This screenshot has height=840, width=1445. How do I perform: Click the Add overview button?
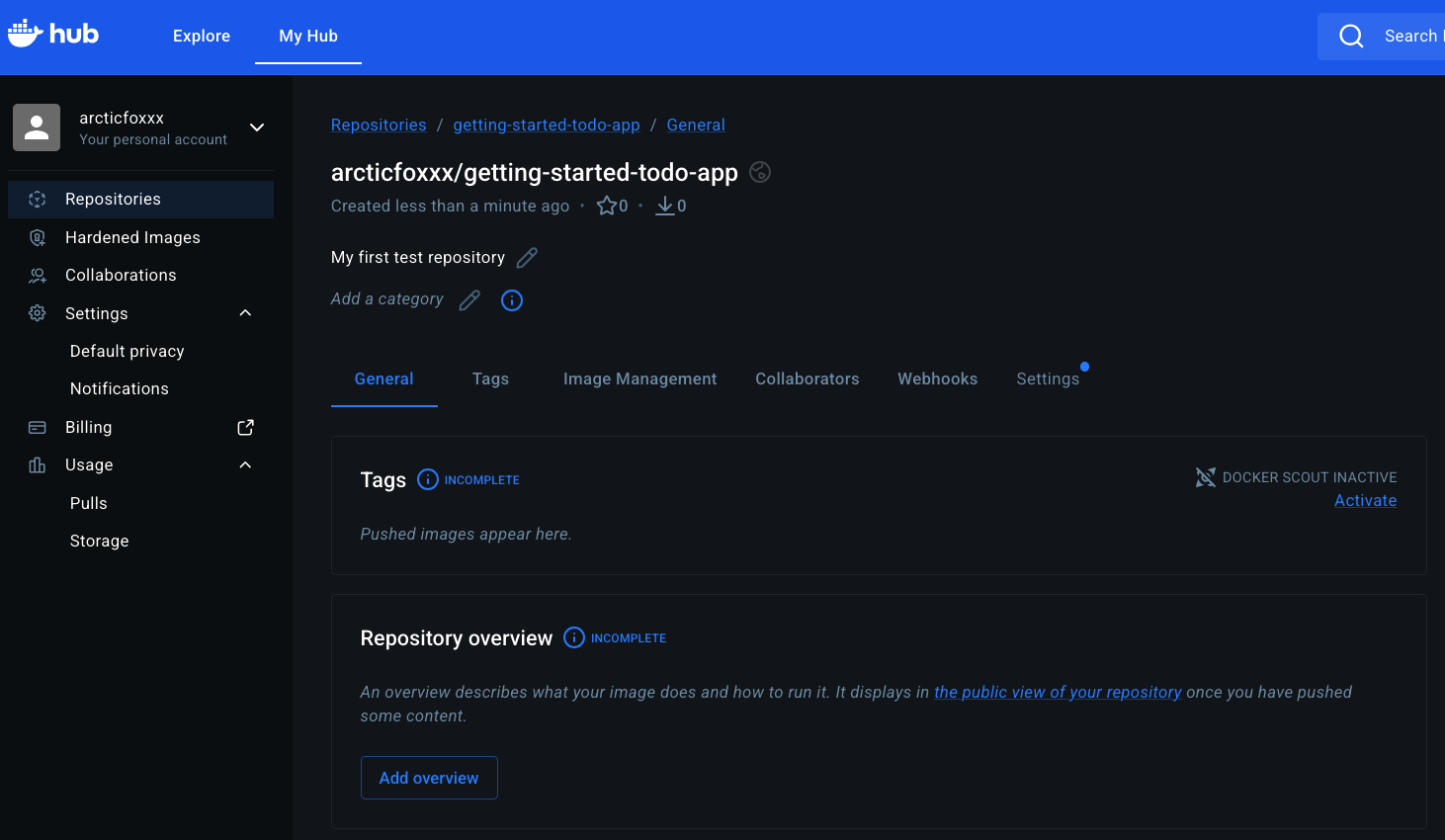tap(429, 778)
